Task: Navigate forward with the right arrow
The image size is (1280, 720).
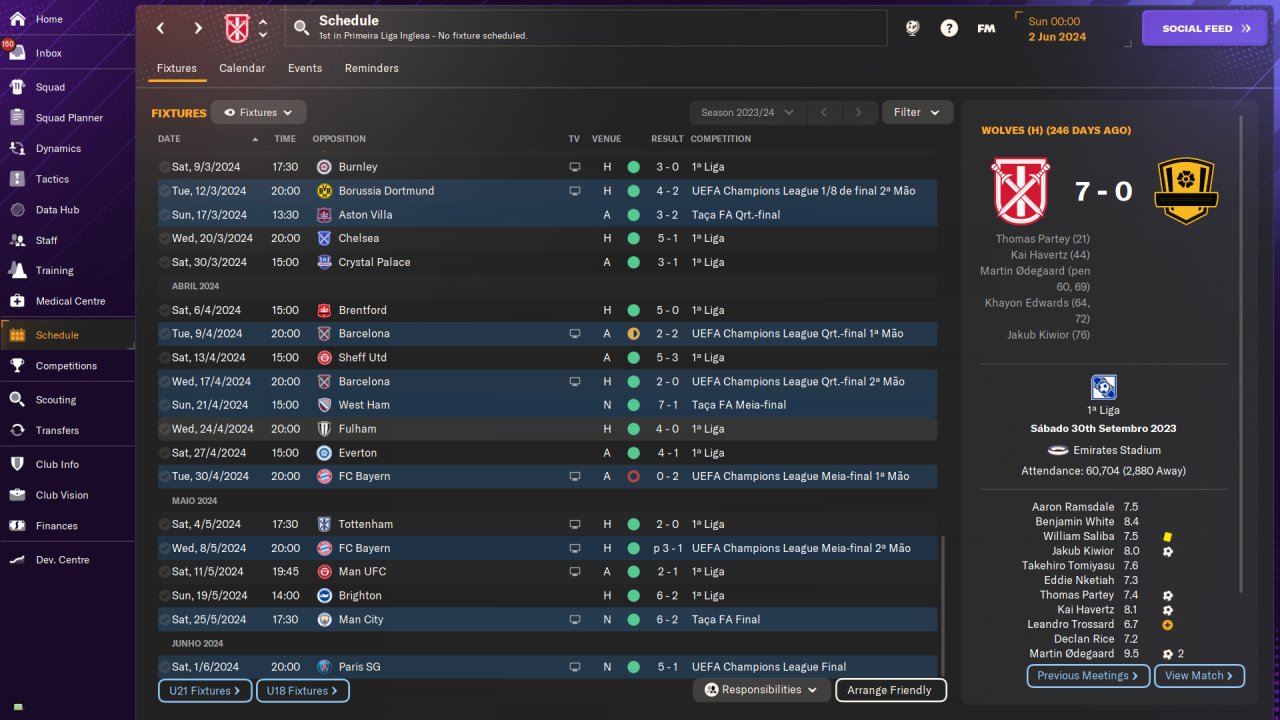Action: coord(198,28)
